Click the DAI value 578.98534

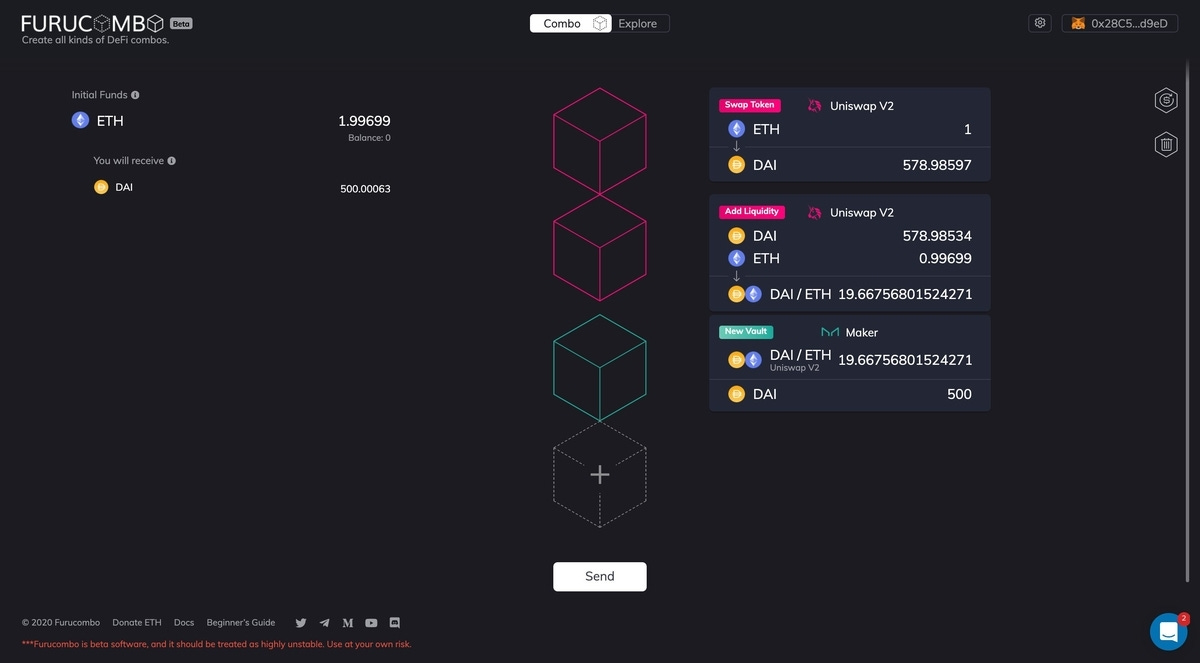pos(937,236)
